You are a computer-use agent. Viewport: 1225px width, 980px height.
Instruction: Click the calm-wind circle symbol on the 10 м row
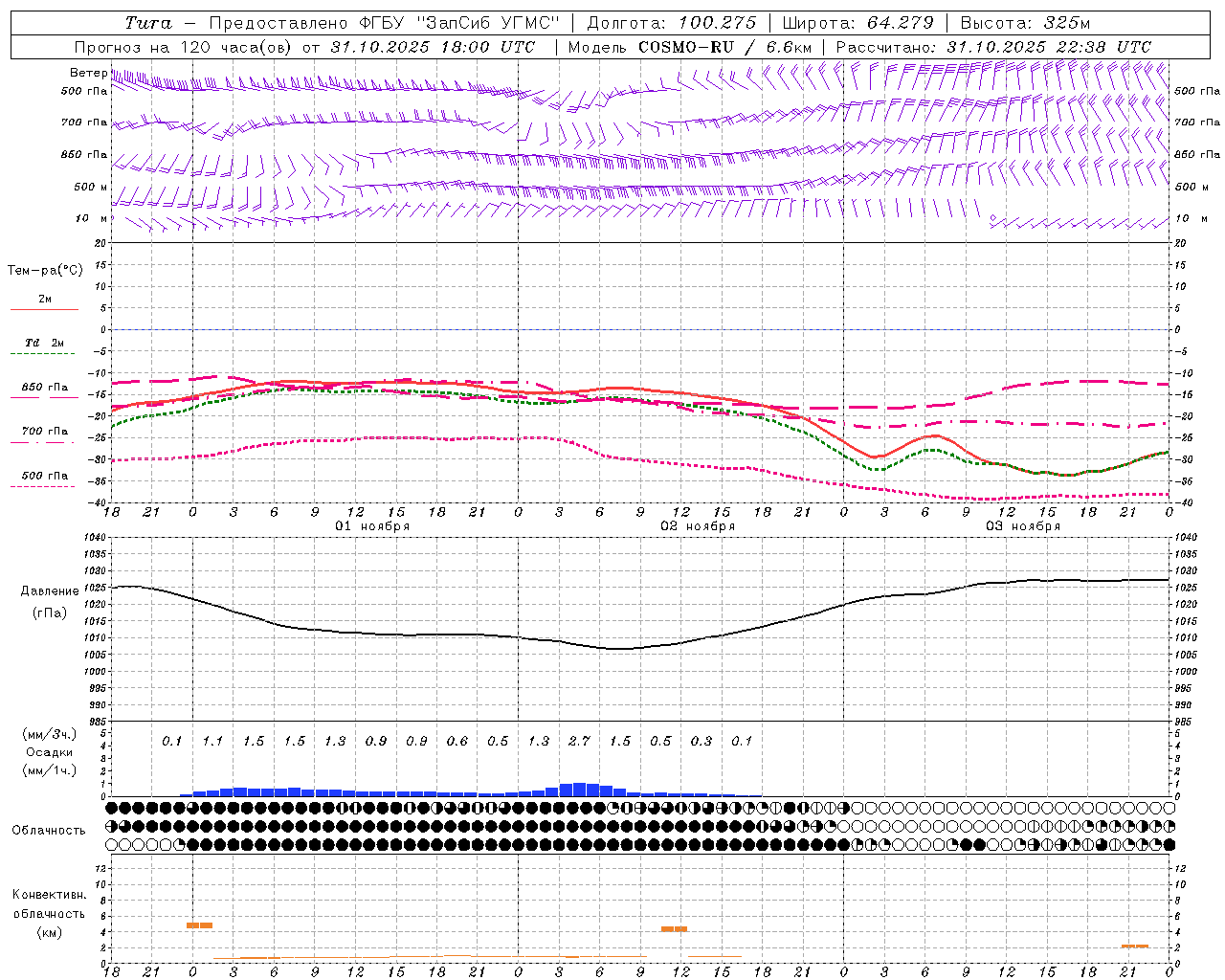click(992, 218)
